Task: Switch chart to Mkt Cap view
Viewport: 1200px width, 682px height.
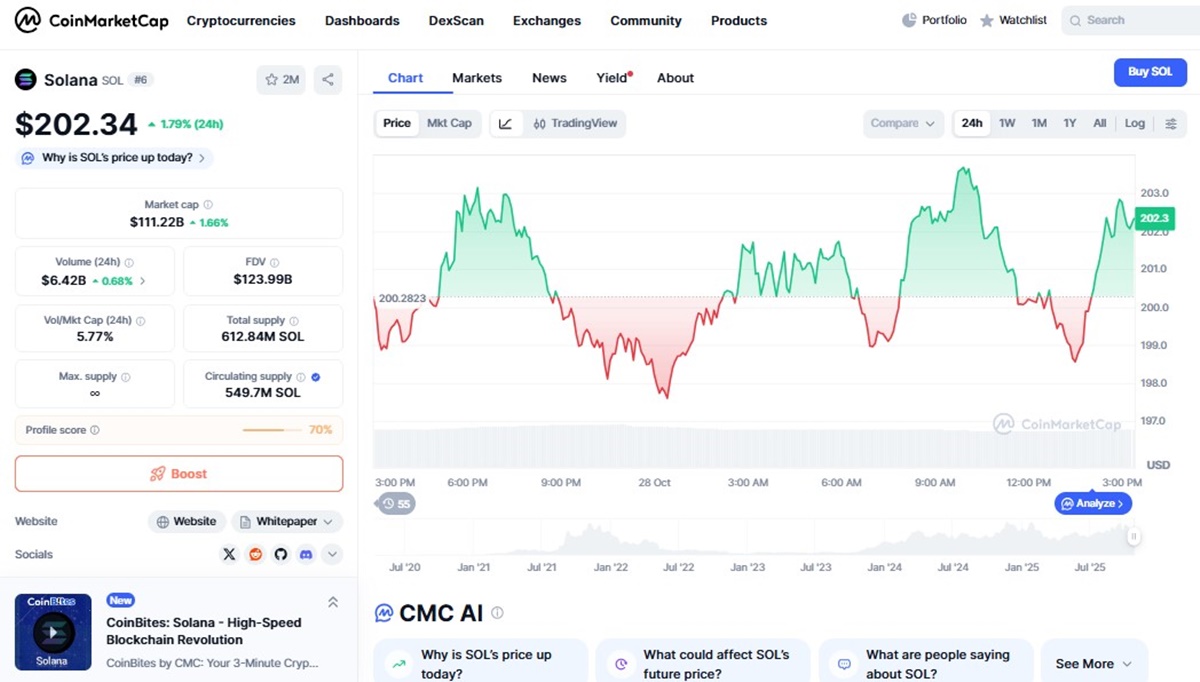Action: [x=449, y=124]
